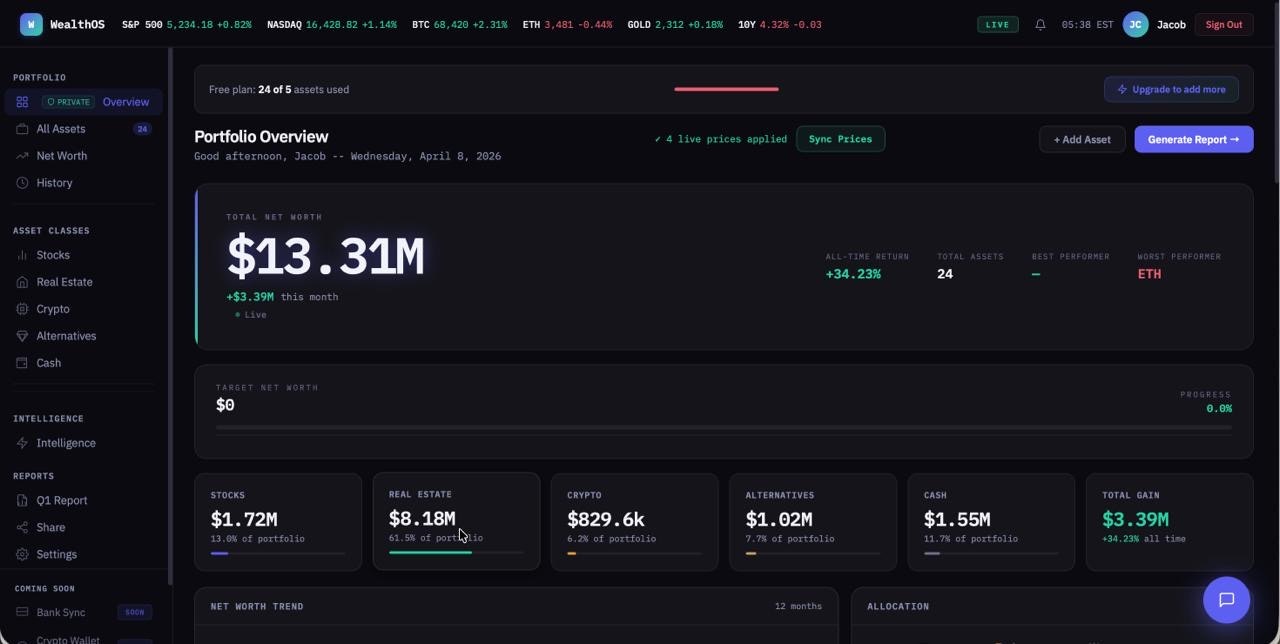Open the Q1 Report
This screenshot has height=644, width=1280.
coord(84,500)
